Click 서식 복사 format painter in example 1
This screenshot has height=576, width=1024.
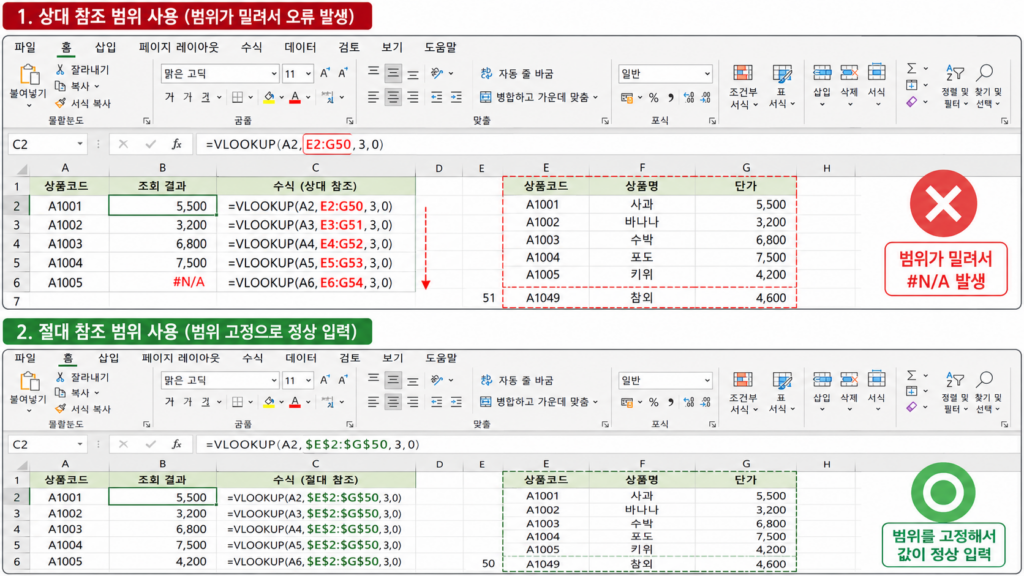82,103
